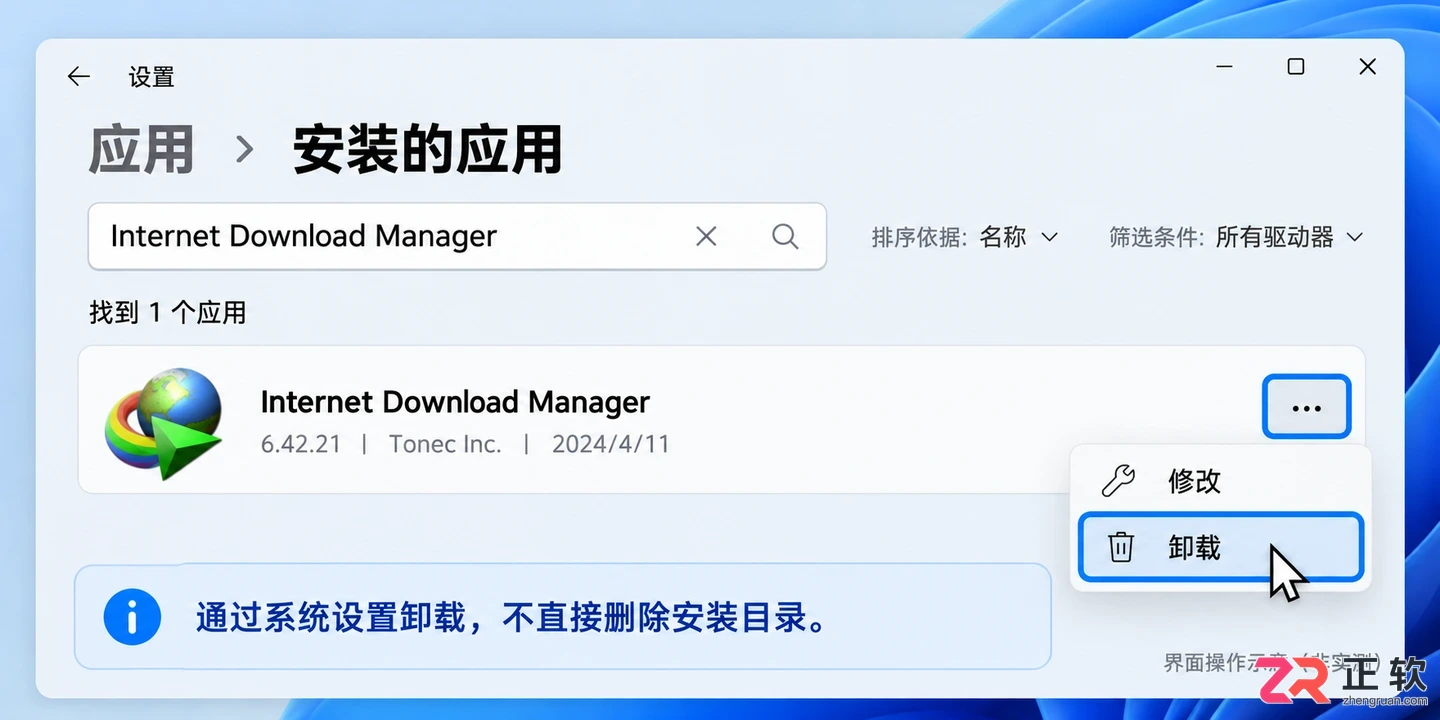Image resolution: width=1440 pixels, height=720 pixels.
Task: Click the wrench icon next to 修改
Action: [x=1118, y=481]
